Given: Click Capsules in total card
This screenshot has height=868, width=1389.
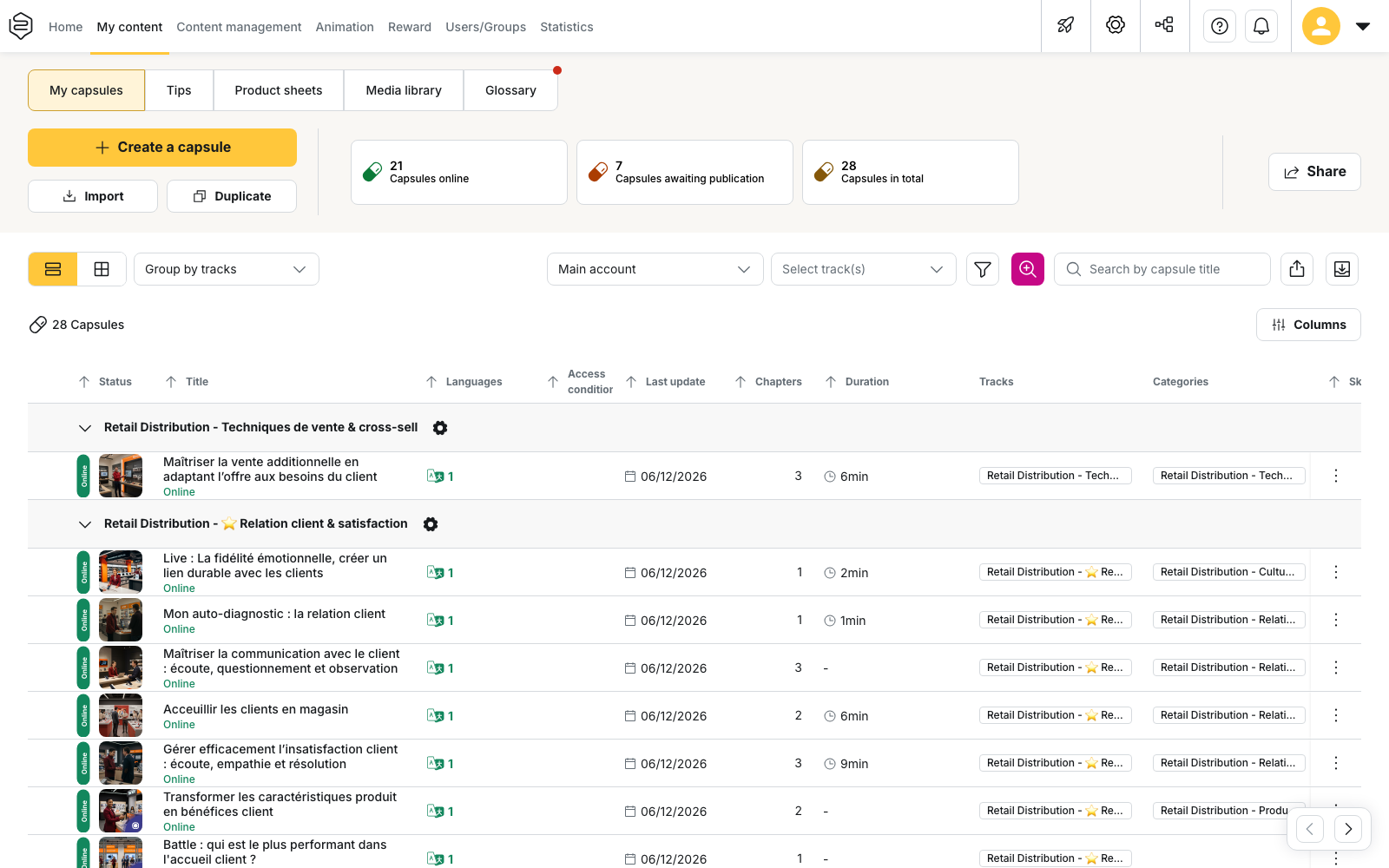Looking at the screenshot, I should point(911,172).
